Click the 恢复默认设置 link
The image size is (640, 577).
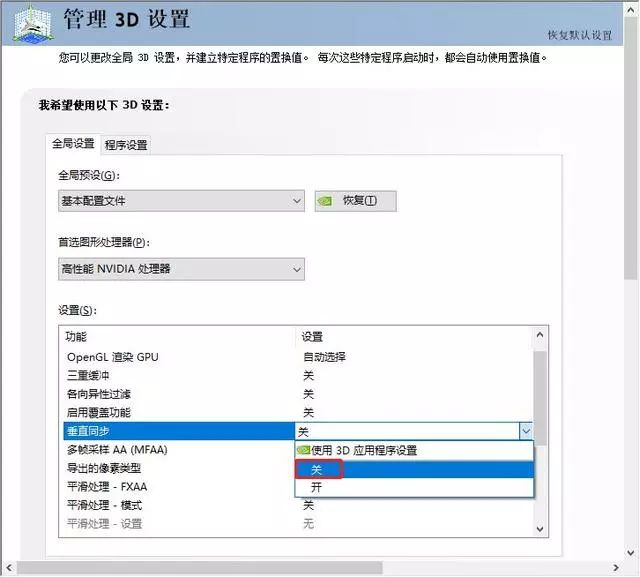tap(579, 35)
